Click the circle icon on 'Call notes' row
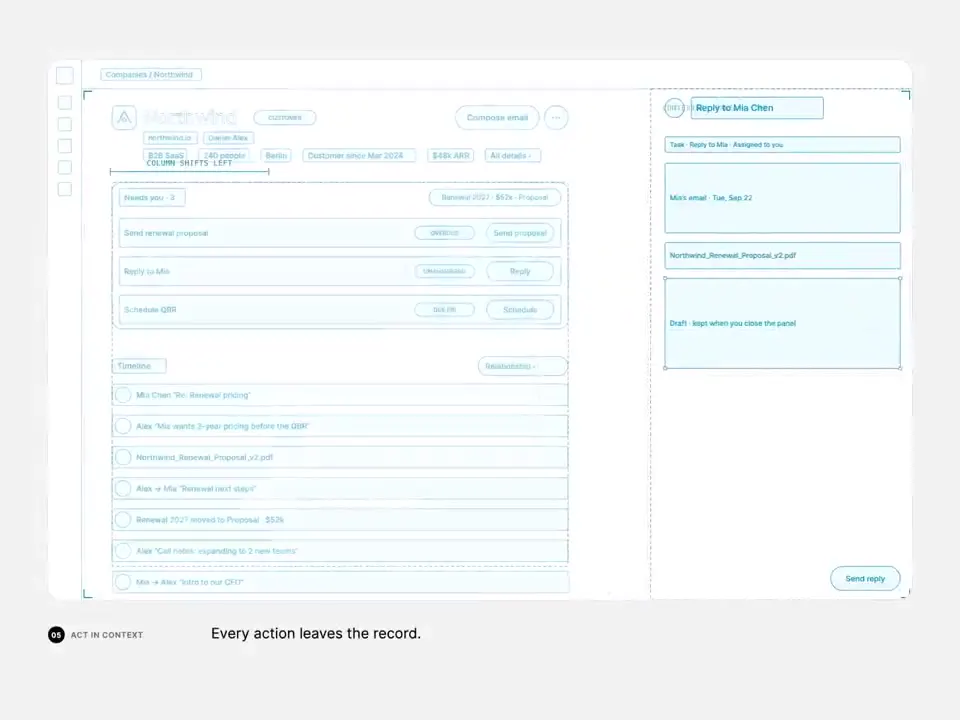 click(x=123, y=551)
